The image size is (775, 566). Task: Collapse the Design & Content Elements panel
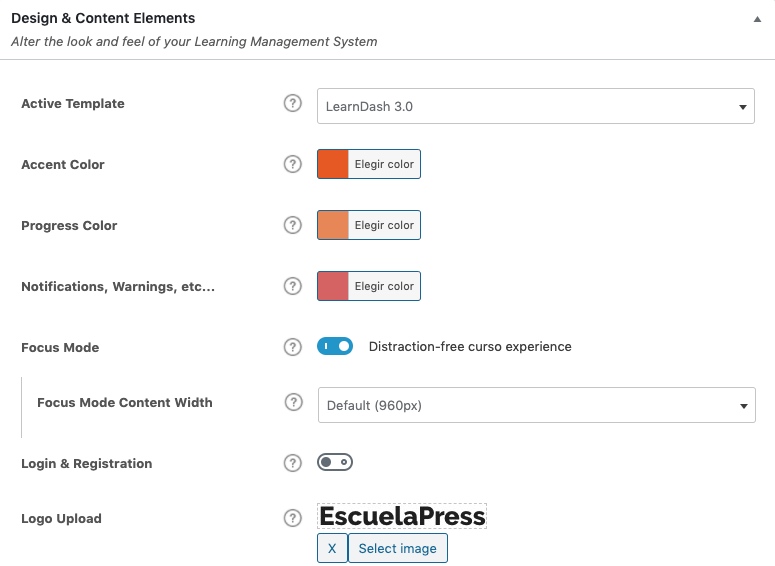coord(757,19)
